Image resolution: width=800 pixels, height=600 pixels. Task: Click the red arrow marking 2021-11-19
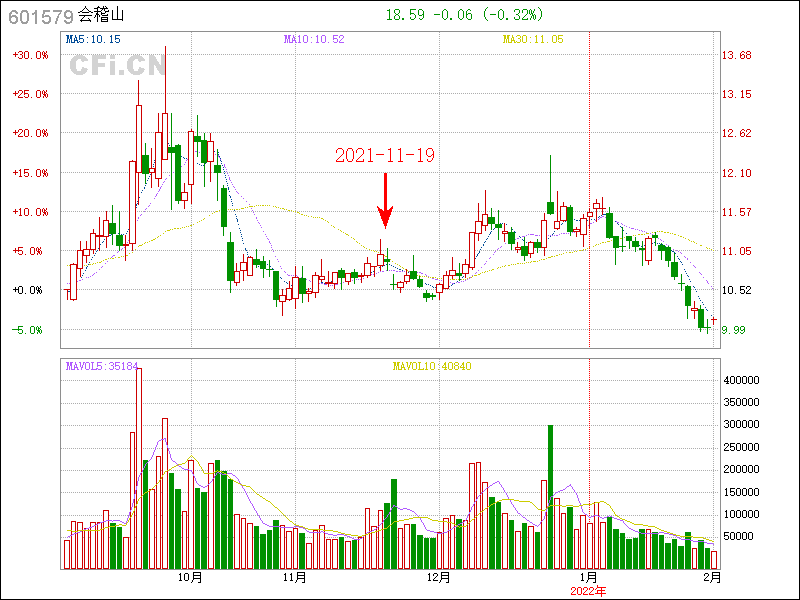tap(385, 201)
